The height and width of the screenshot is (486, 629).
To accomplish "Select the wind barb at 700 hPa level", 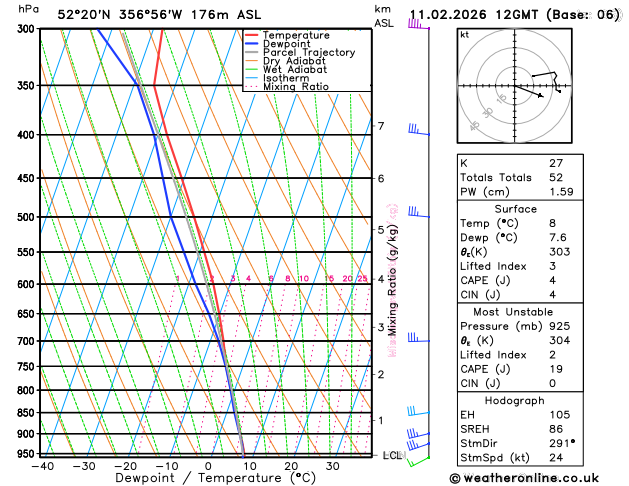I will point(416,338).
